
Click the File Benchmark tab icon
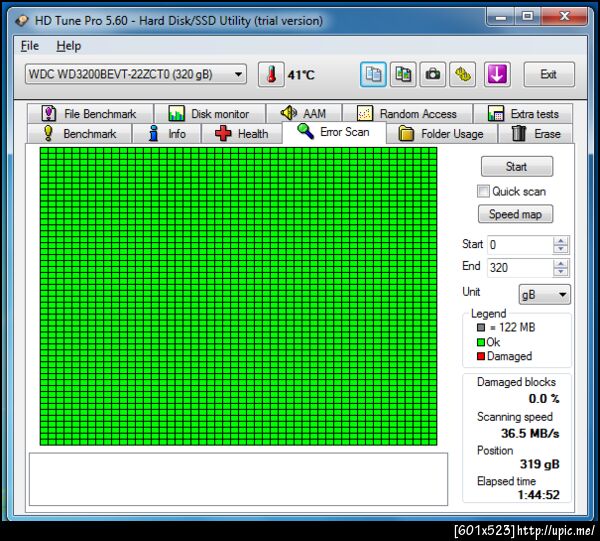coord(49,114)
